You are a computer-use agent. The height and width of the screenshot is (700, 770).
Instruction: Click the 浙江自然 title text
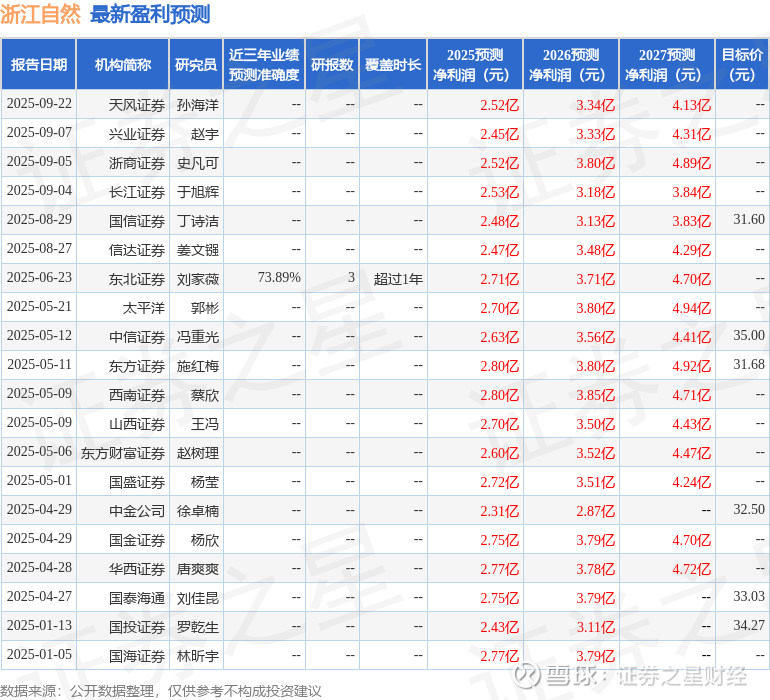coord(41,14)
